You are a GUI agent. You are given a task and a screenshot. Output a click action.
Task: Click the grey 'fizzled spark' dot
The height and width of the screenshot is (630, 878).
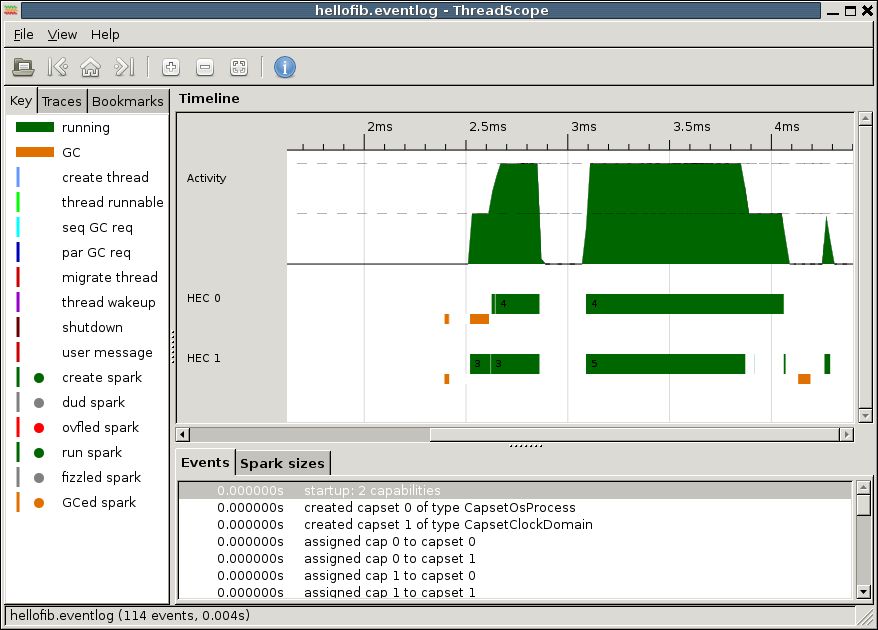tap(39, 478)
